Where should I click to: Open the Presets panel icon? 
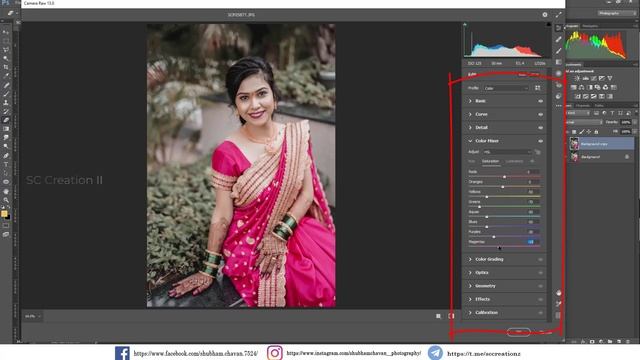(x=558, y=96)
